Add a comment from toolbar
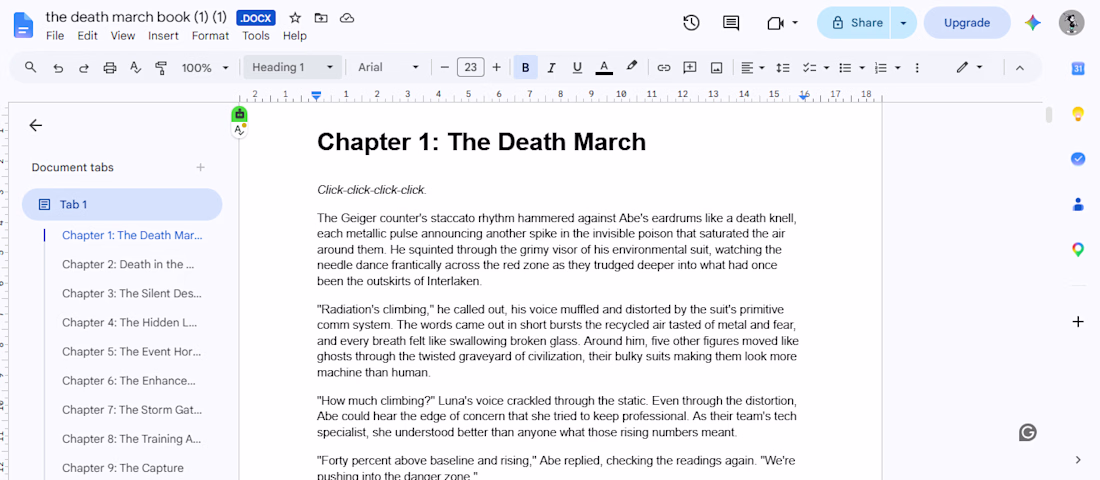The image size is (1100, 480). coord(690,68)
